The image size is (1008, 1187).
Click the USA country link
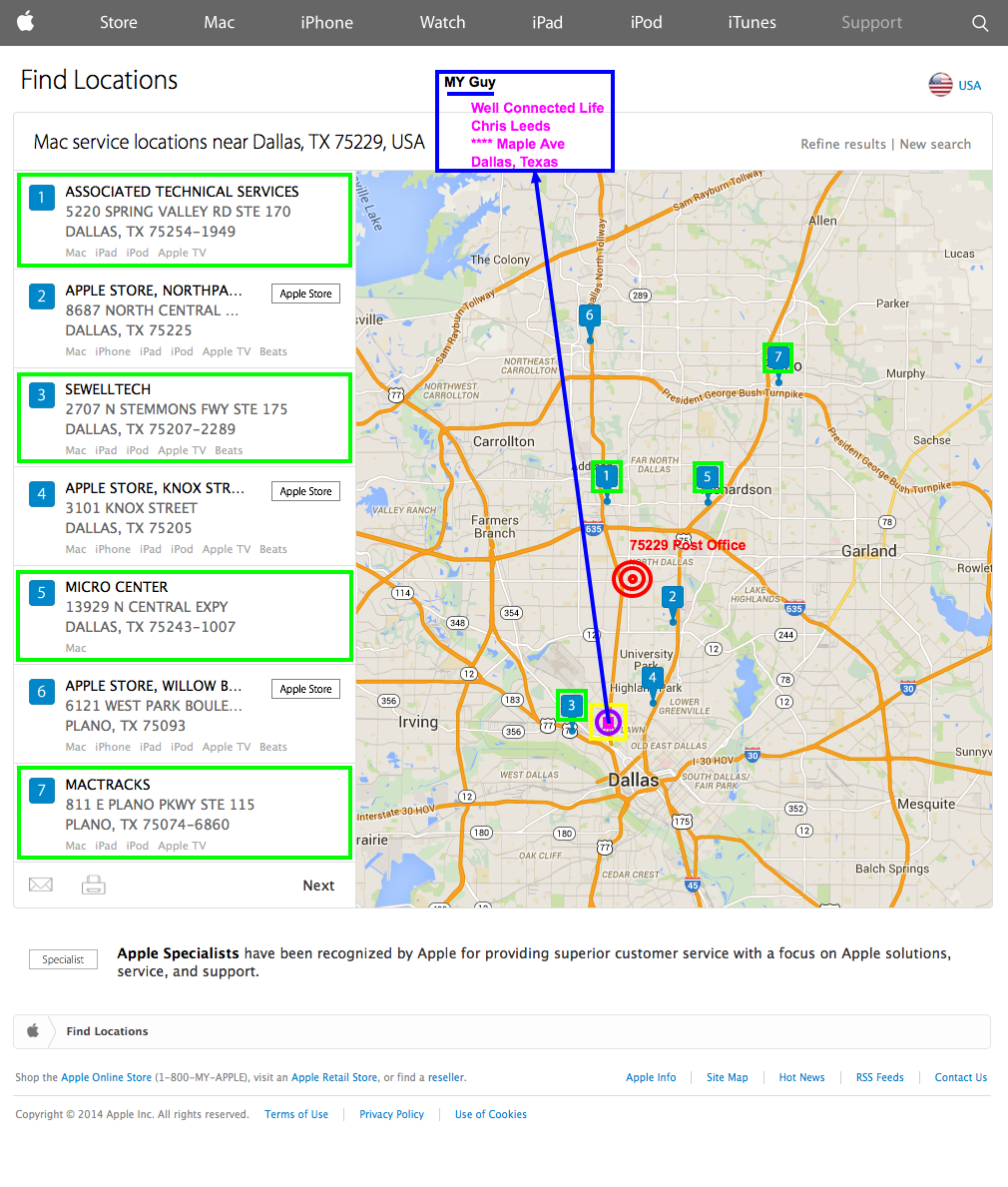coord(969,86)
